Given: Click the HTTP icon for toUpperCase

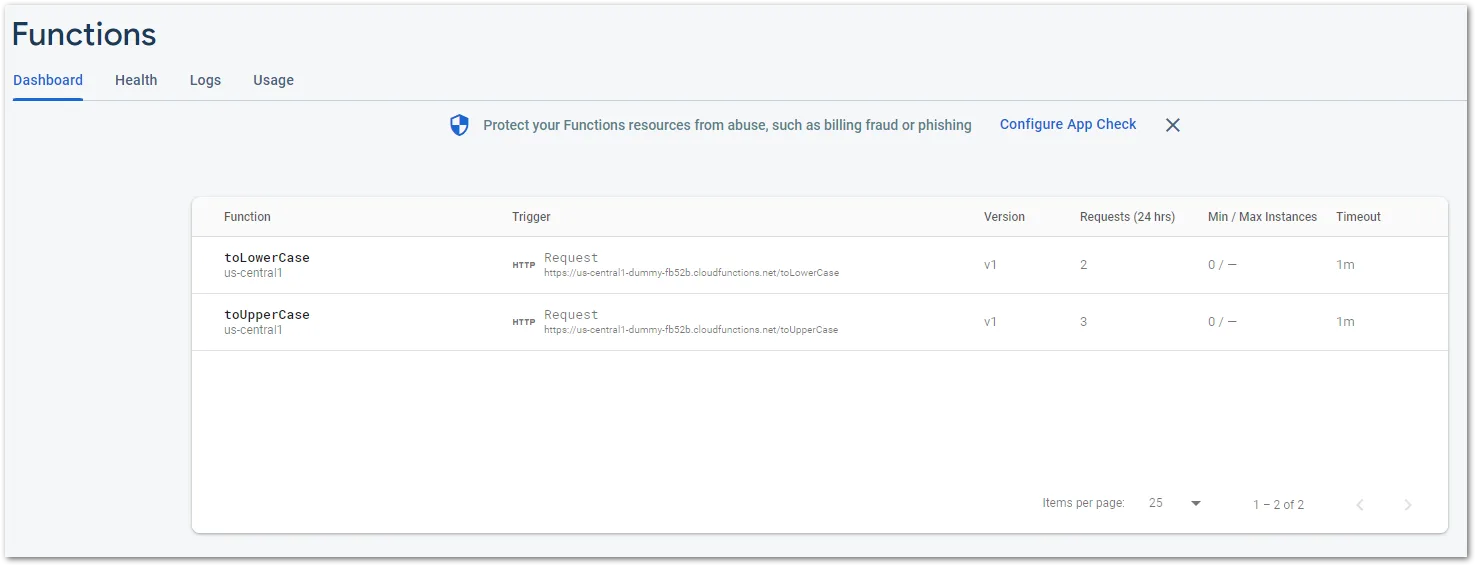Looking at the screenshot, I should [524, 322].
